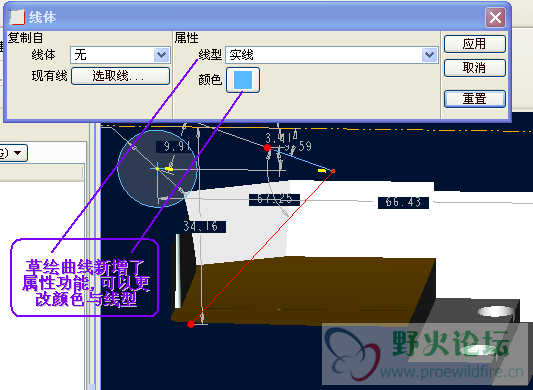
Task: Select the 34.16 dimension value
Action: (200, 226)
